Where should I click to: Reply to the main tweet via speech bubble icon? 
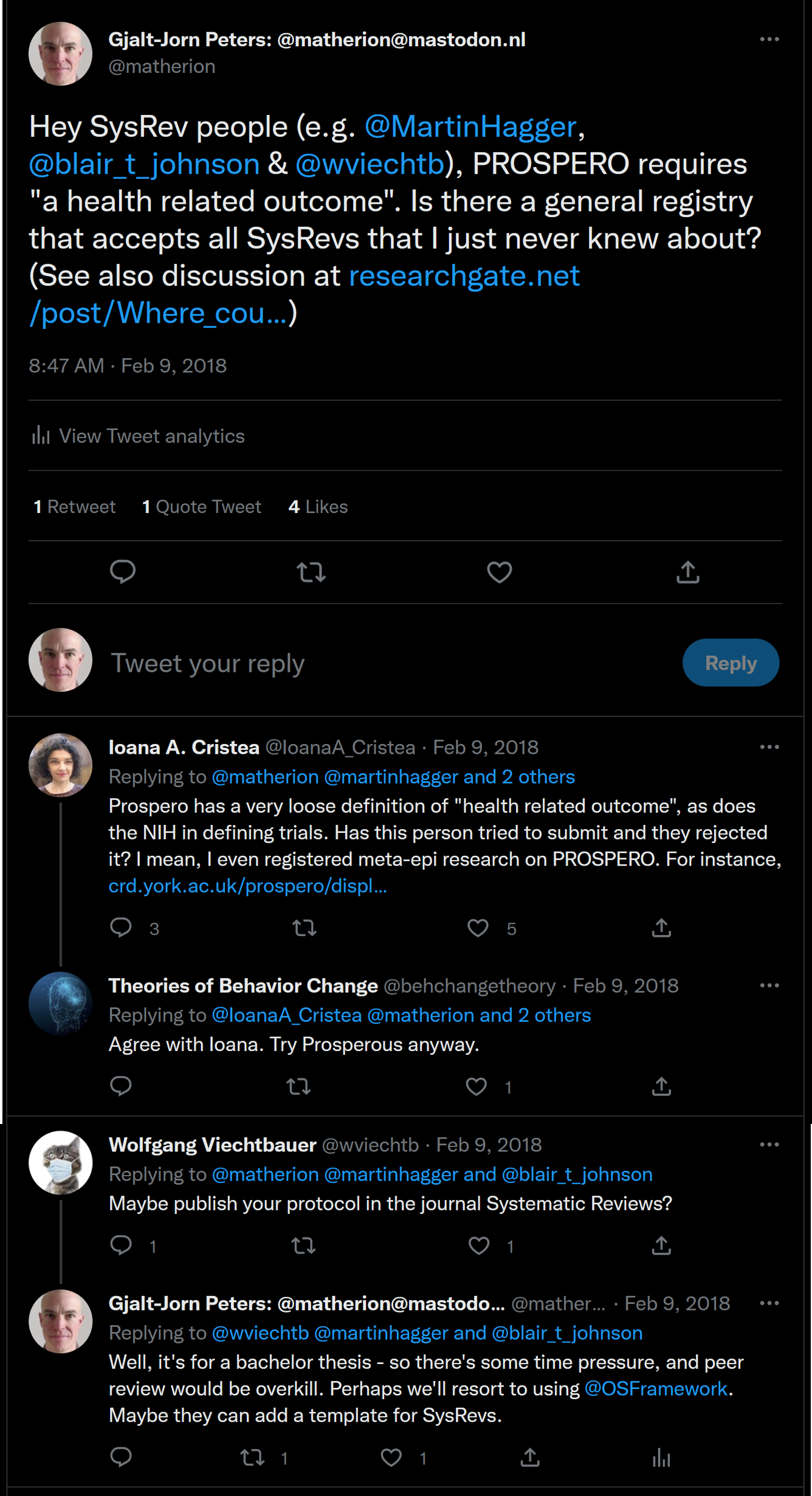(x=123, y=571)
